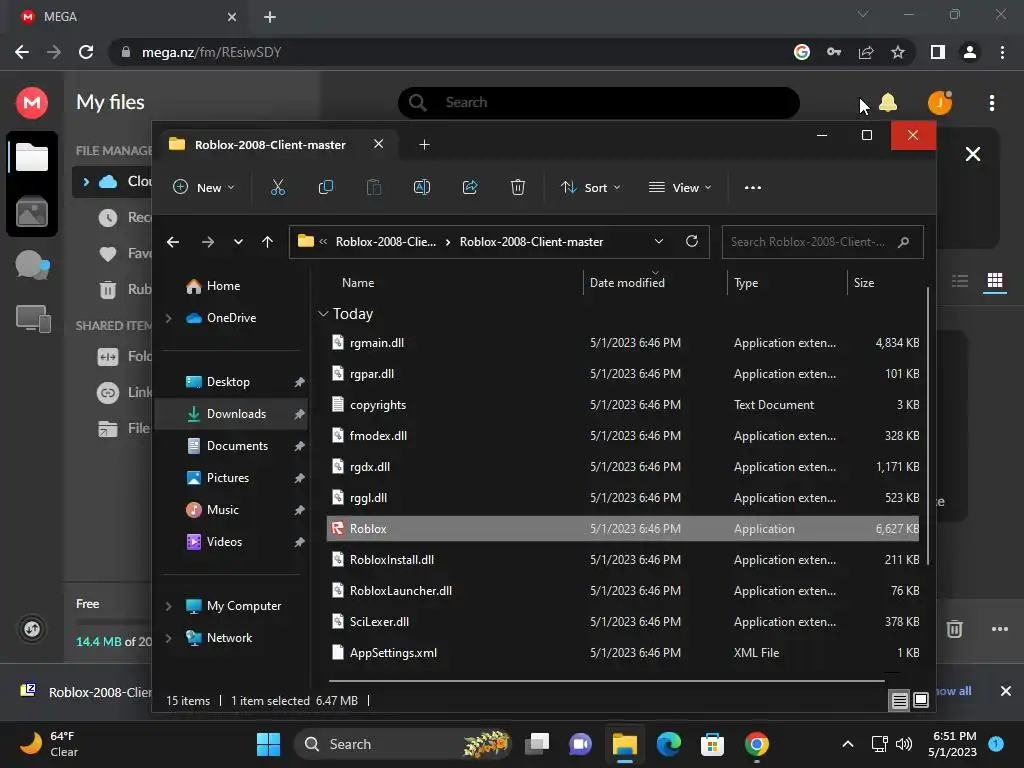The image size is (1024, 768).
Task: Open Chrome side panel icon
Action: (938, 52)
